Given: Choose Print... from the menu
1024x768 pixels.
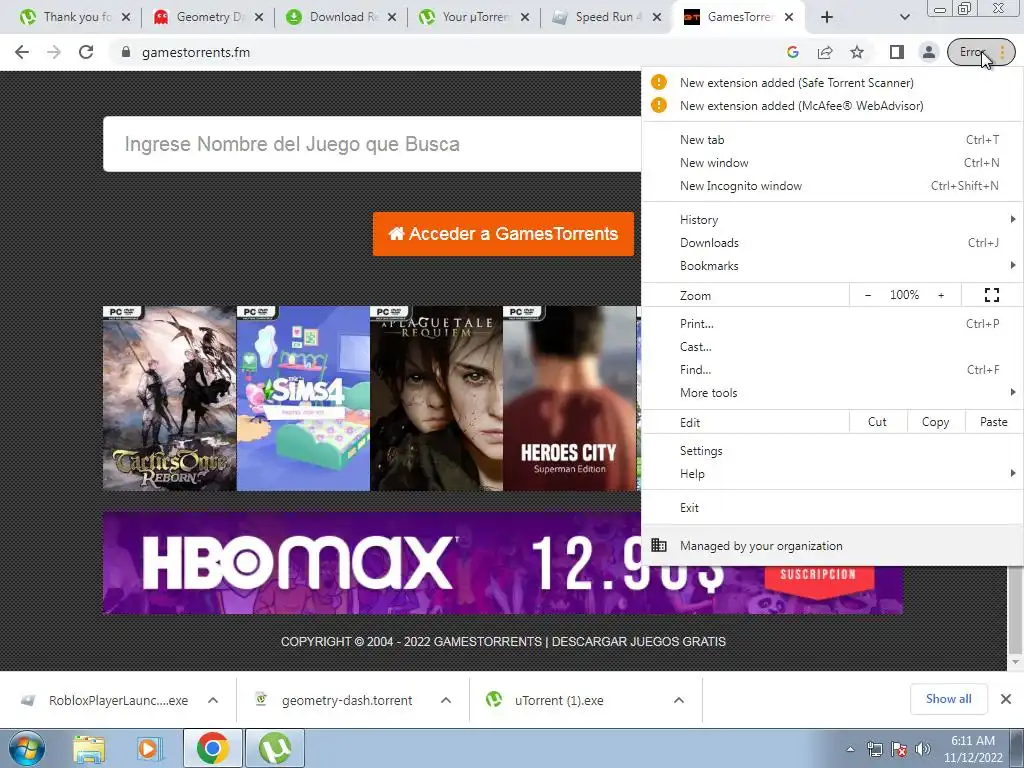Looking at the screenshot, I should [832, 324].
